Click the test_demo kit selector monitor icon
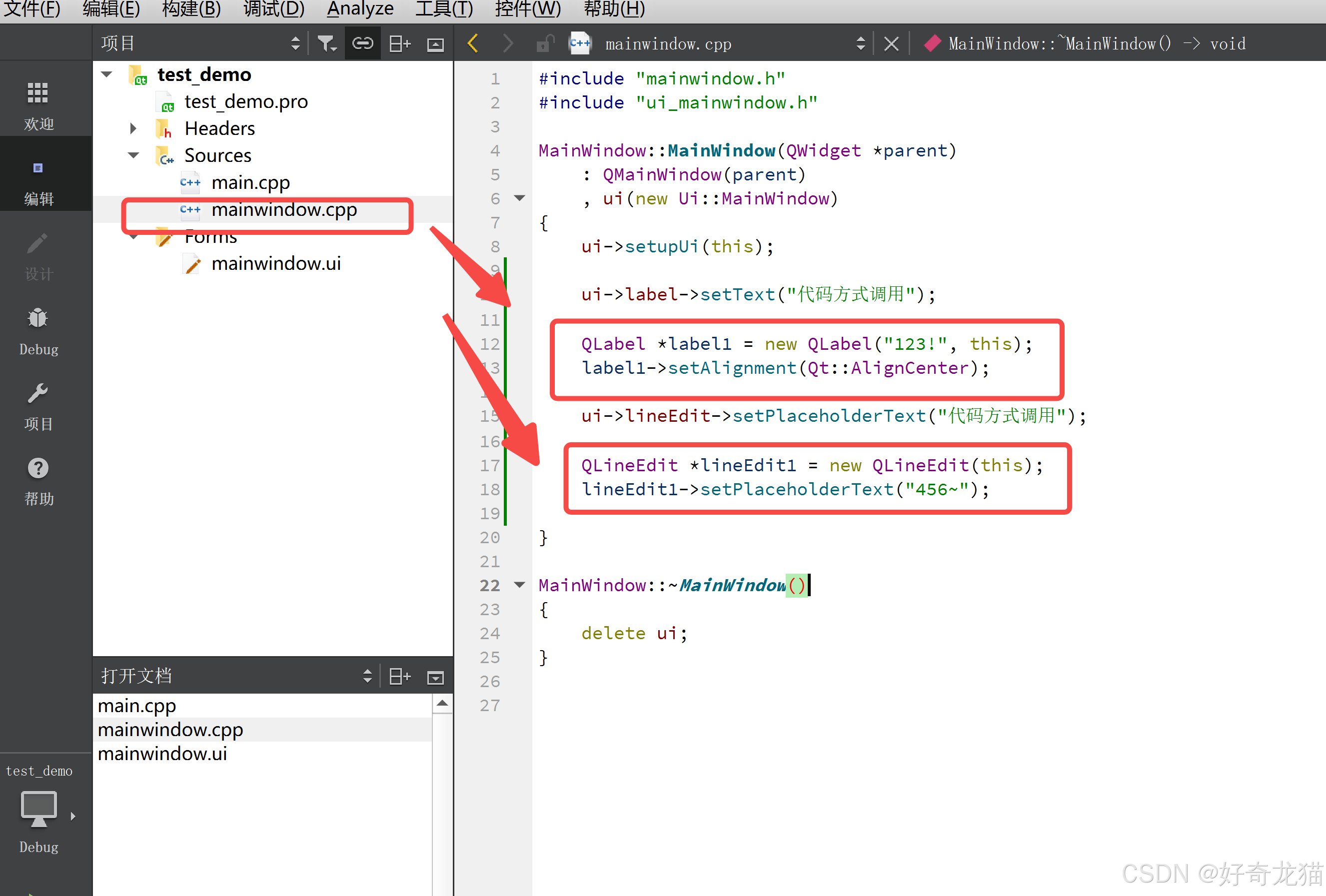1326x896 pixels. [x=39, y=809]
